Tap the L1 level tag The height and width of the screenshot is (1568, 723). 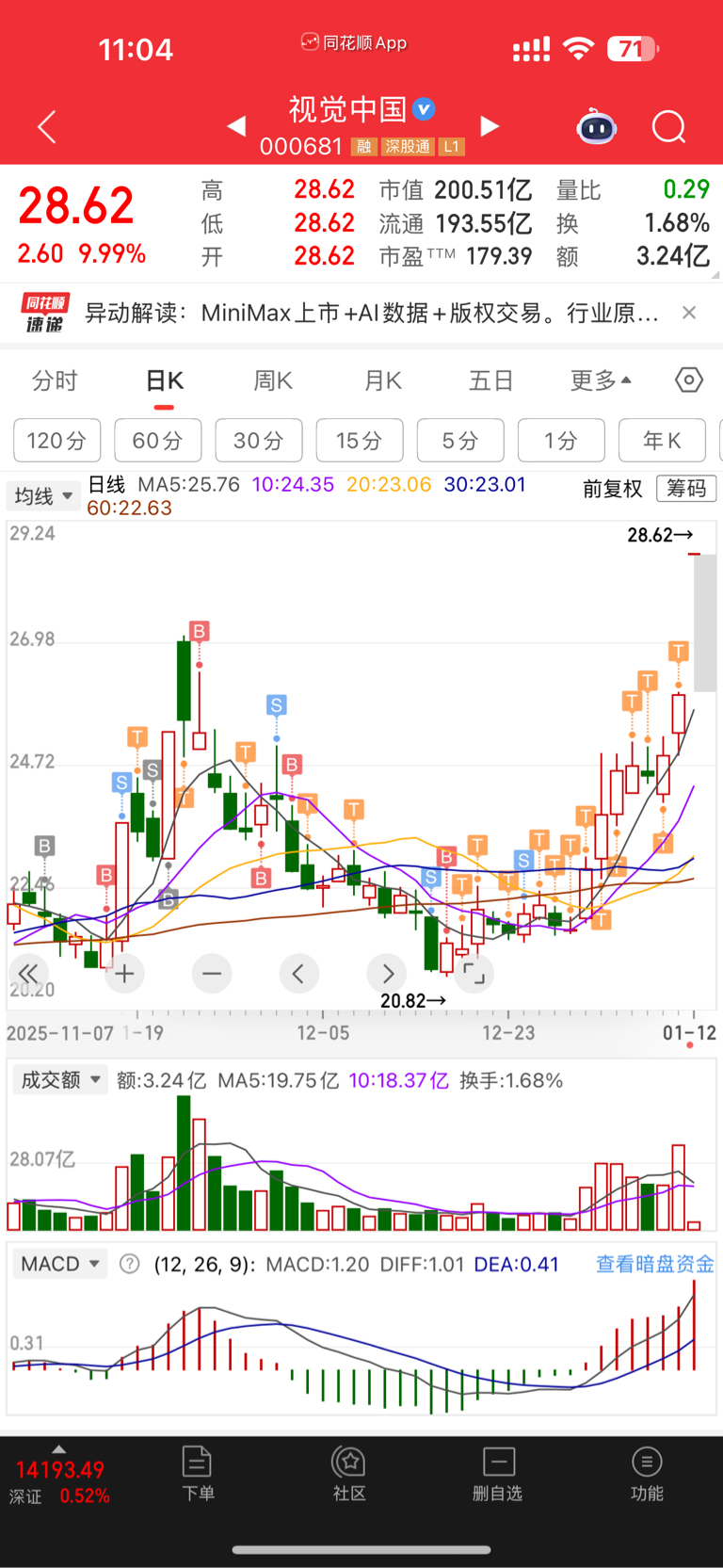click(x=452, y=146)
